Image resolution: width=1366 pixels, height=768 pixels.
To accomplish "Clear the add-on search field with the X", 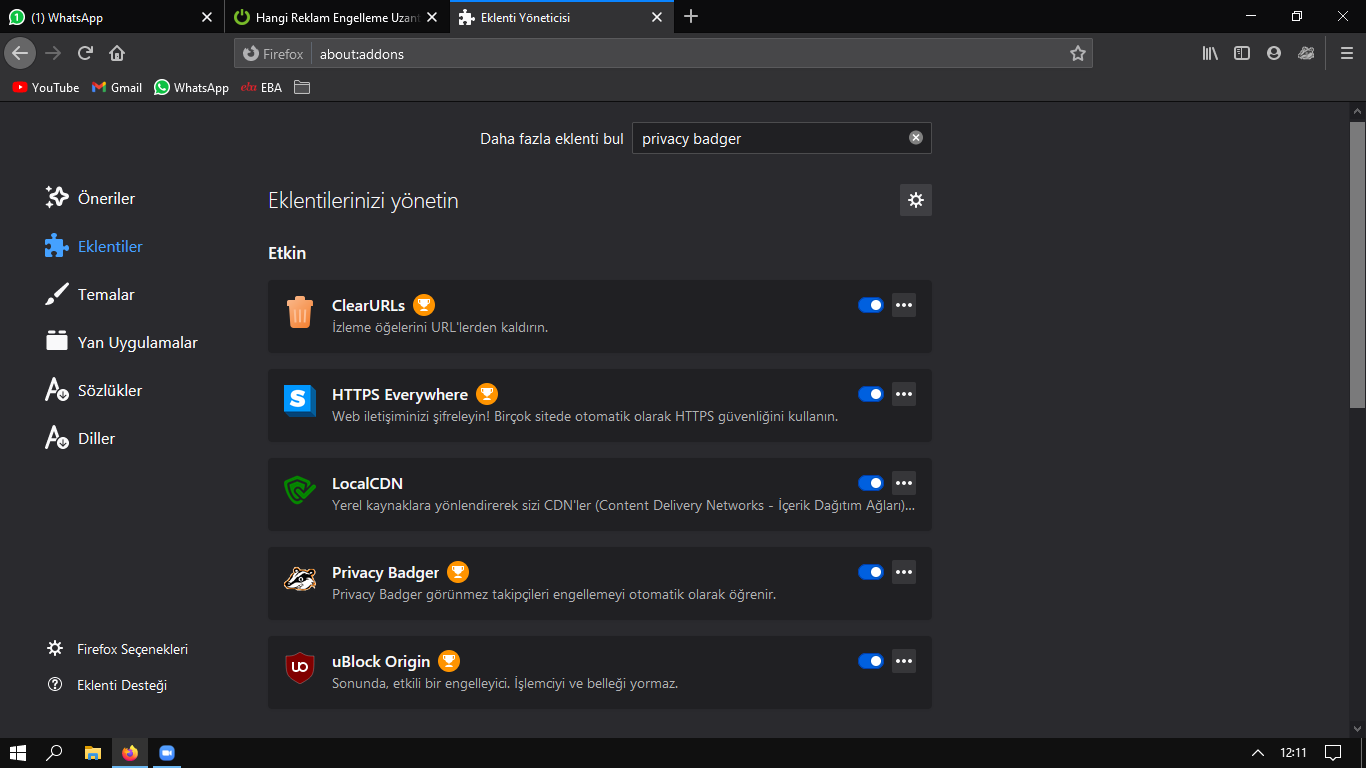I will pyautogui.click(x=916, y=138).
